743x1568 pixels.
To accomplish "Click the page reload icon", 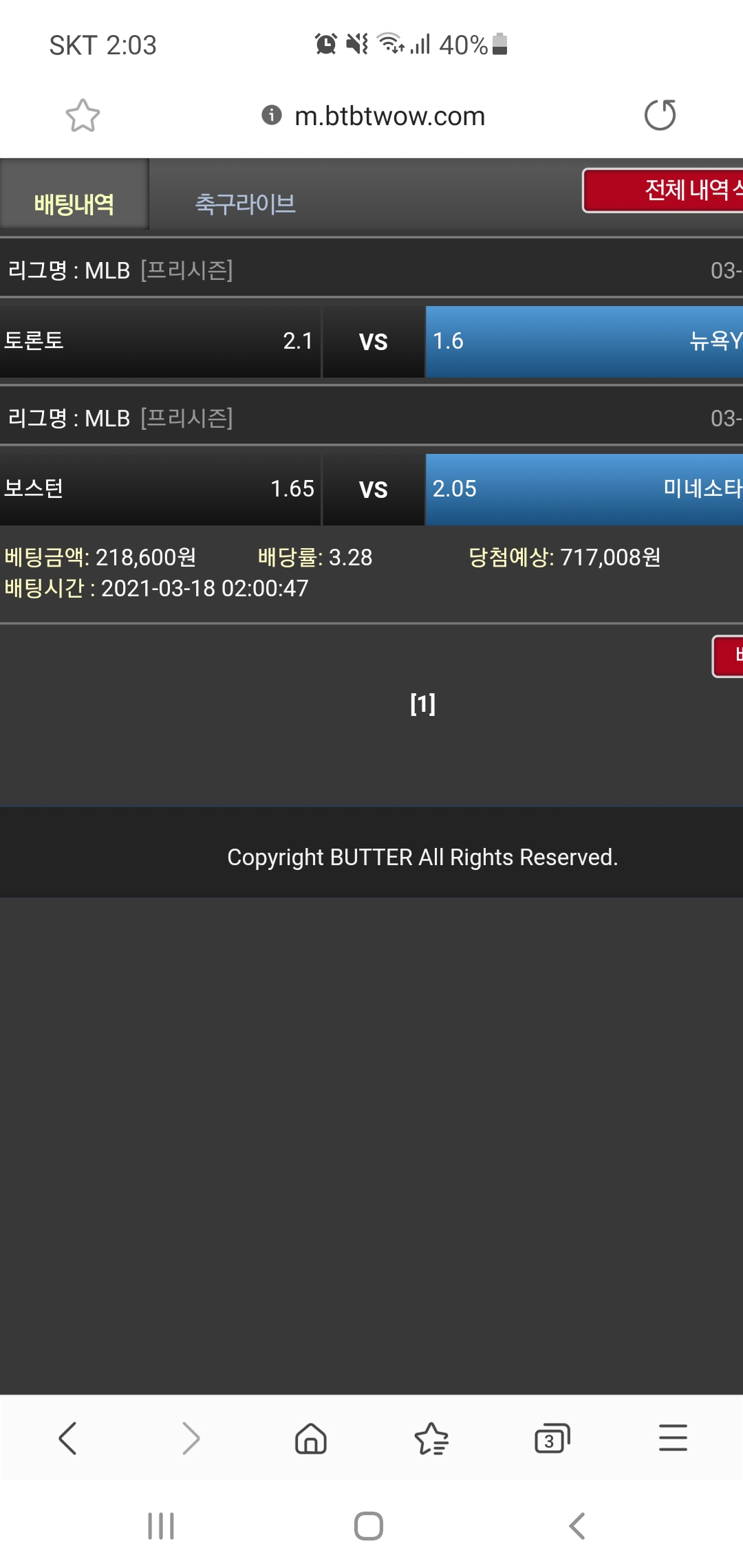I will (660, 116).
